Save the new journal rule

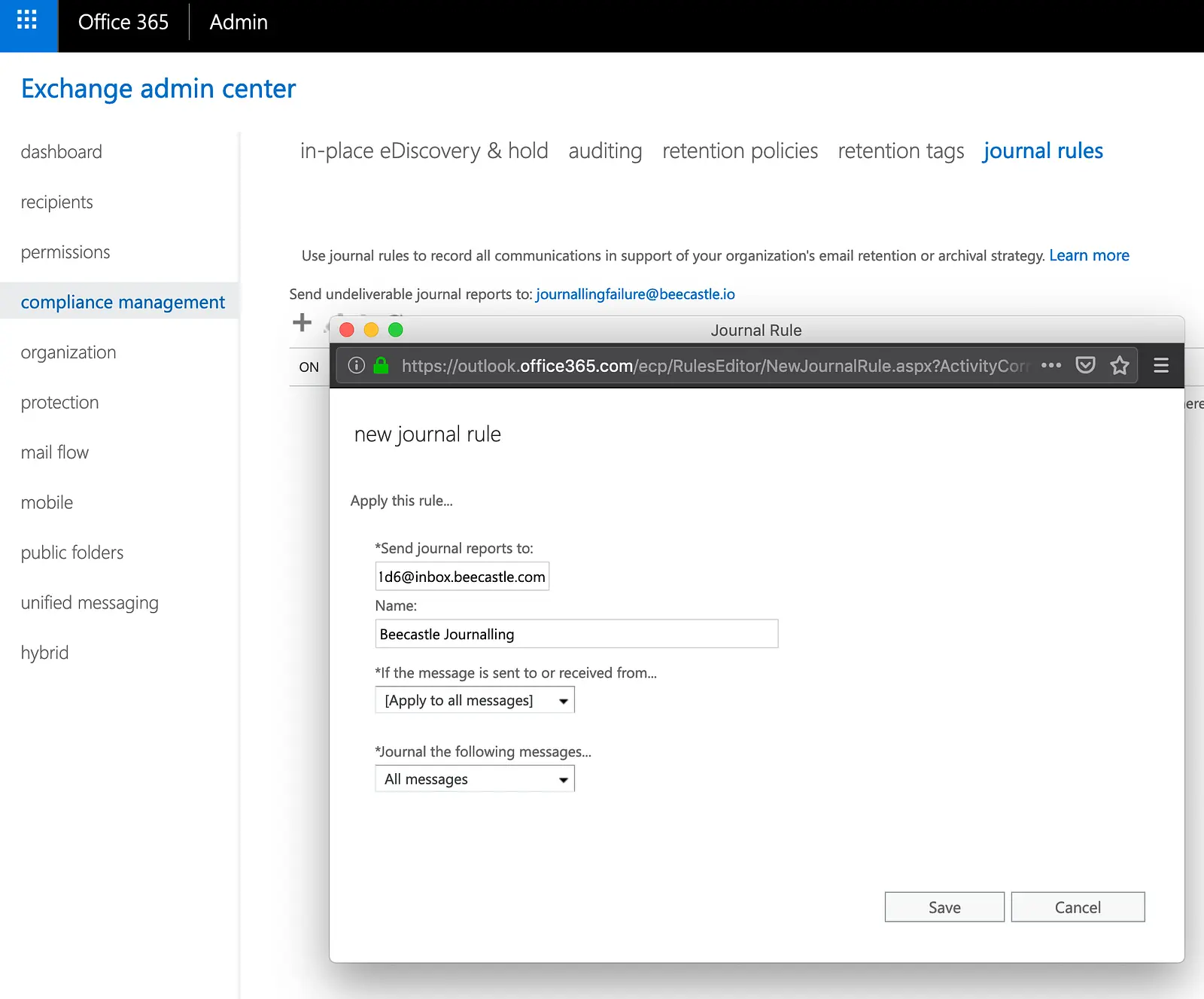pyautogui.click(x=944, y=907)
